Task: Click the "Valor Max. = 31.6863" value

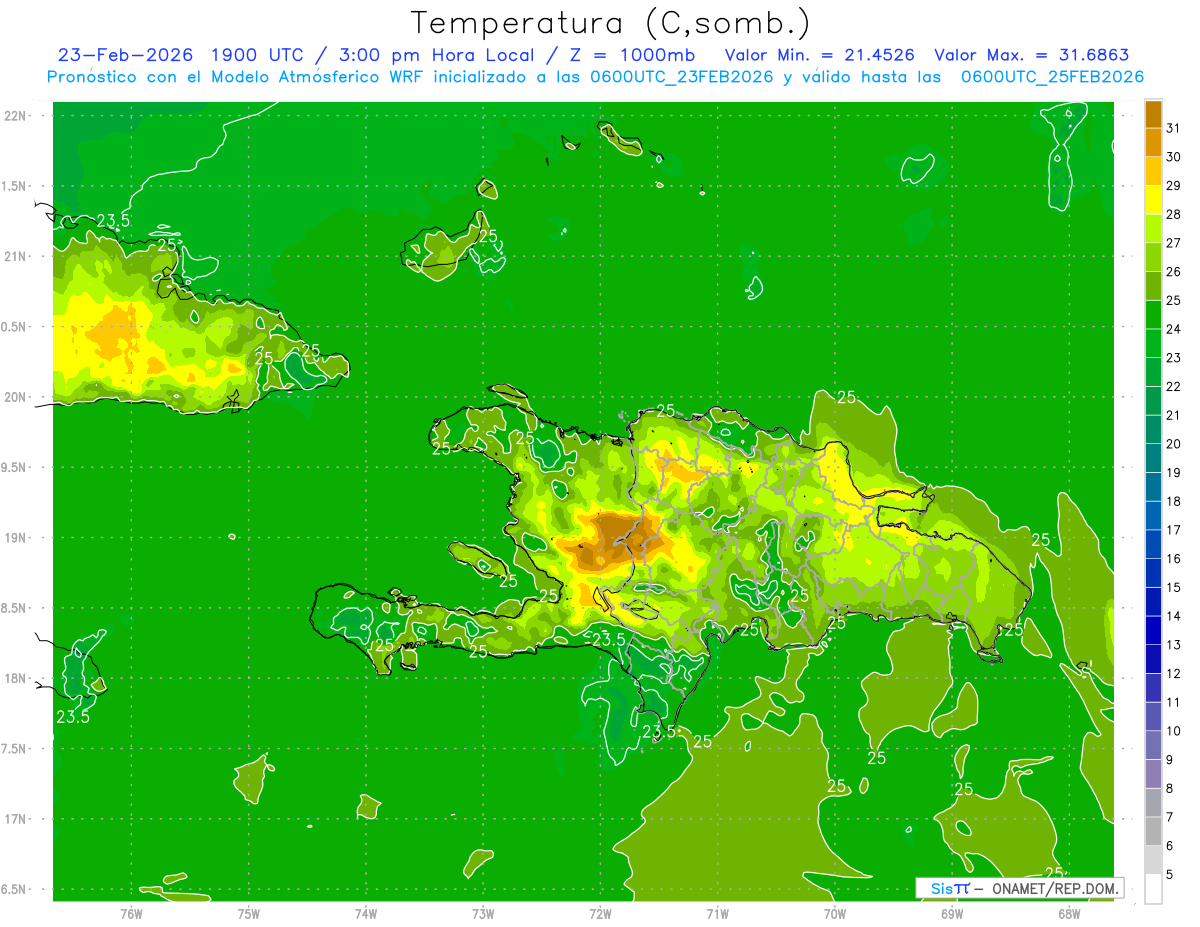Action: 1032,55
